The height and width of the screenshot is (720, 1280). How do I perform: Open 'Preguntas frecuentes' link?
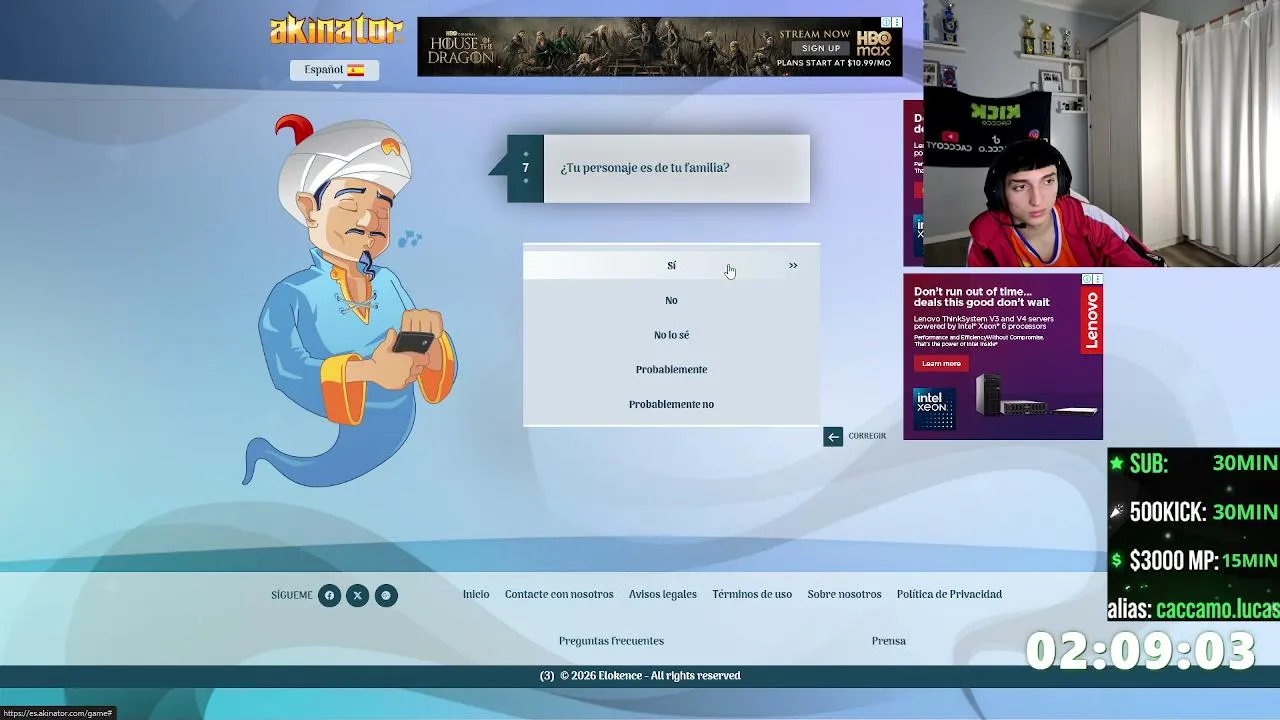tap(611, 641)
